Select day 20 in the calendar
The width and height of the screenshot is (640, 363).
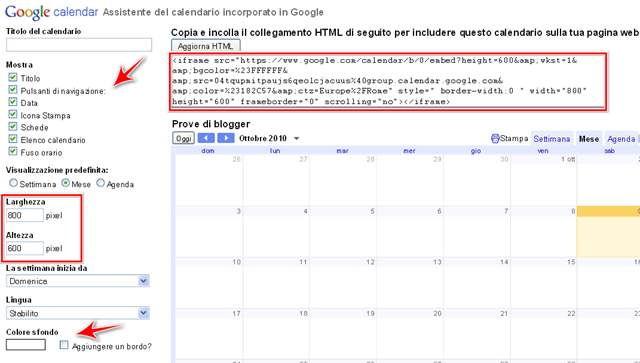coord(437,313)
